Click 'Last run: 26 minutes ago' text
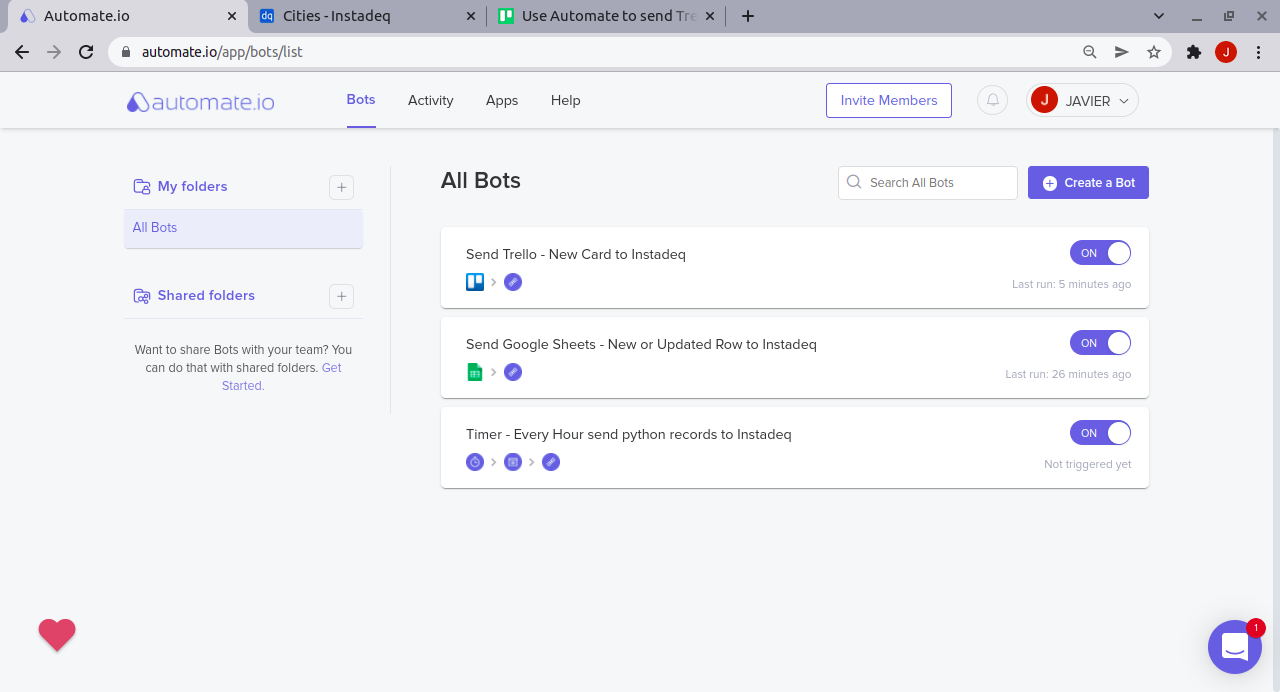The width and height of the screenshot is (1280, 692). click(x=1068, y=374)
